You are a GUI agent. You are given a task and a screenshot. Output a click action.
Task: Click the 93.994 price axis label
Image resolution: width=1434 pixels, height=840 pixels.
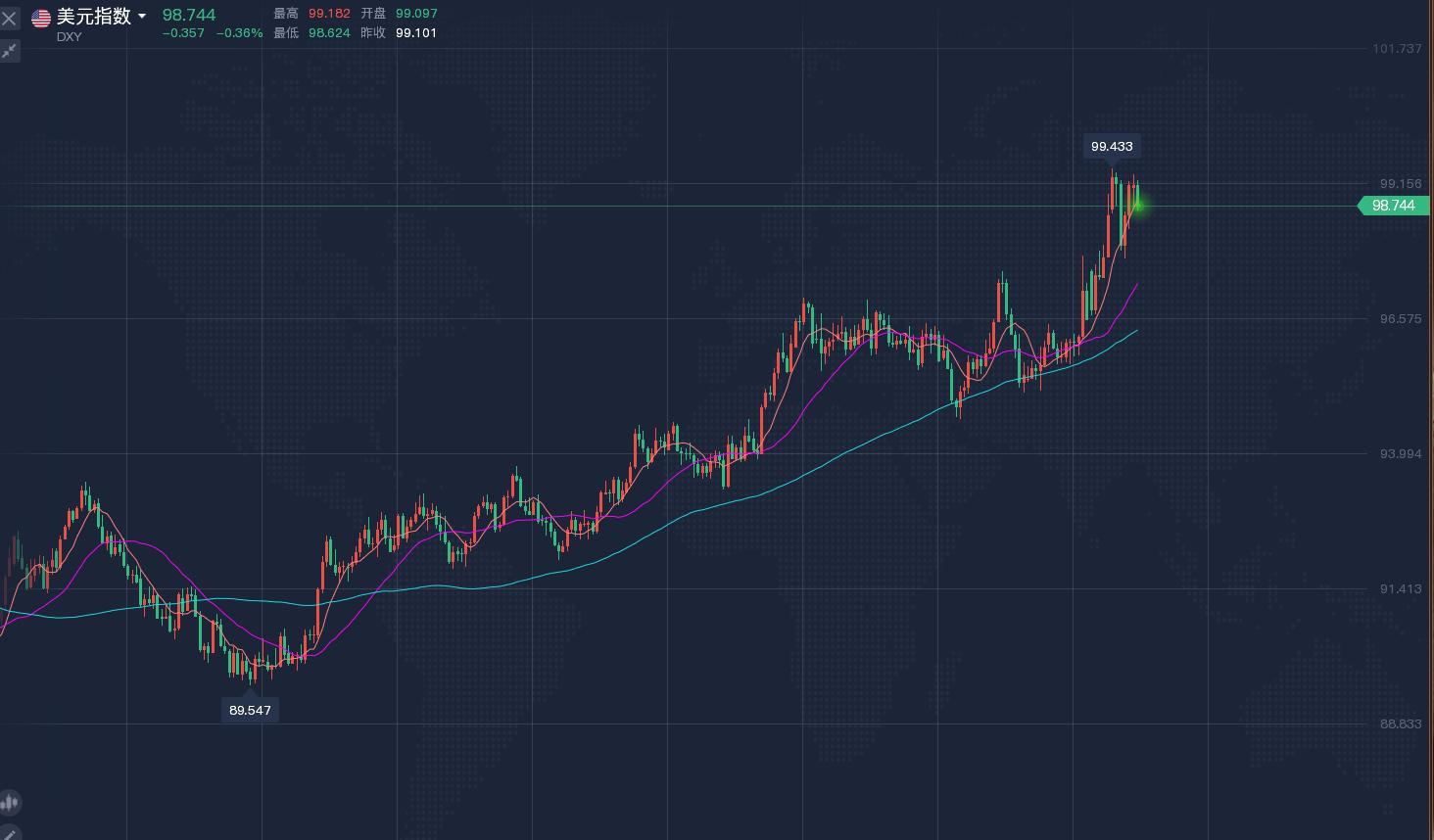coord(1401,454)
